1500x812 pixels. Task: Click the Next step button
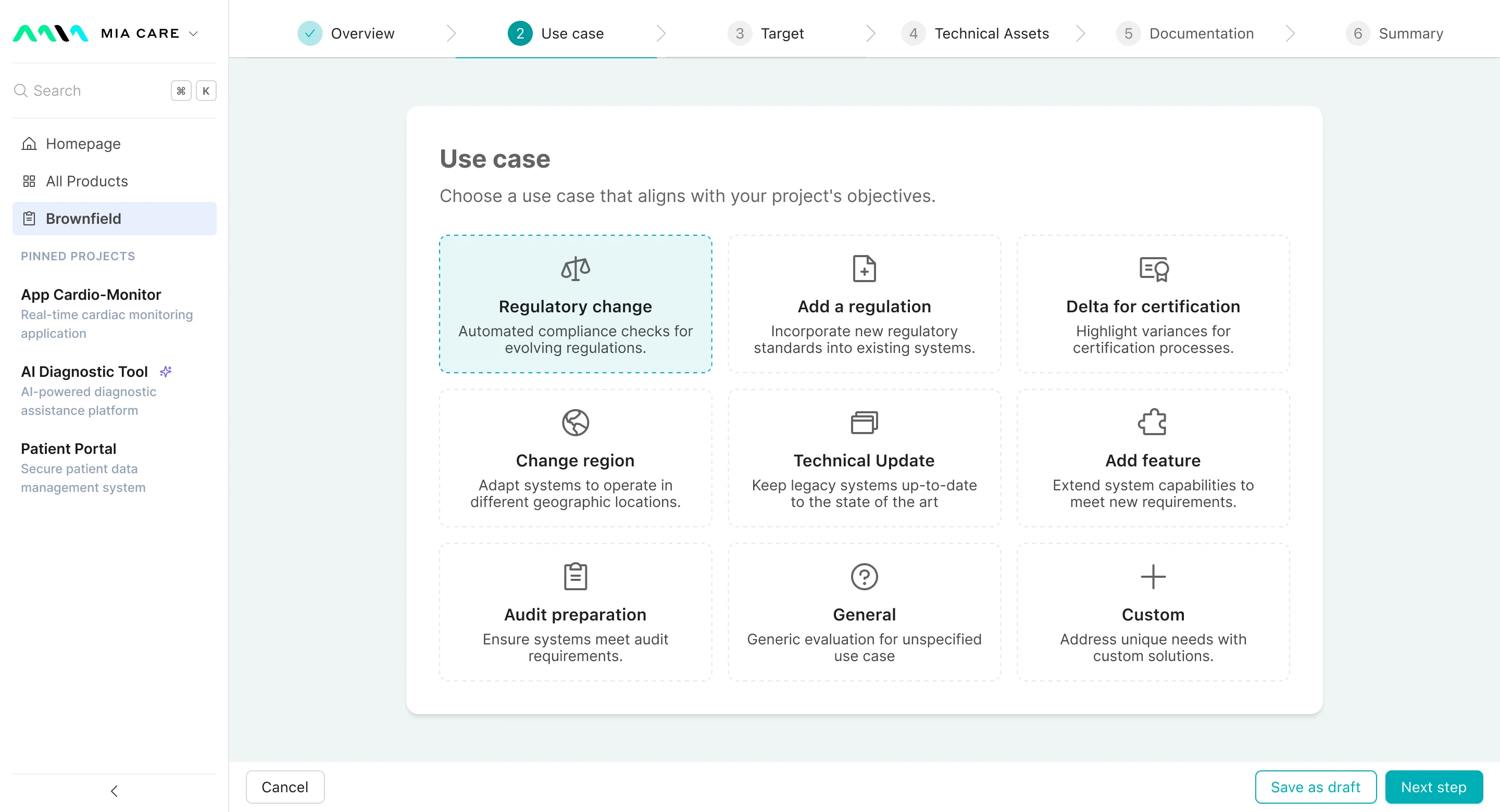pyautogui.click(x=1434, y=787)
